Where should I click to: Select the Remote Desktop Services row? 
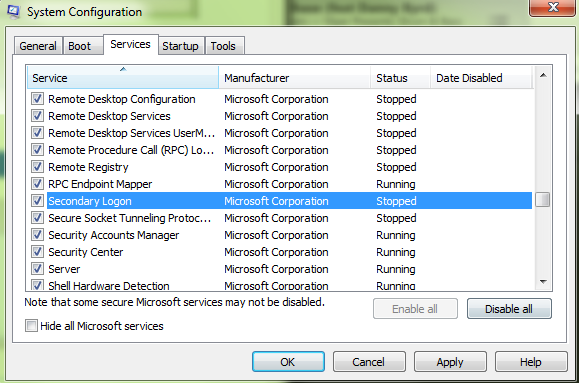[280, 116]
